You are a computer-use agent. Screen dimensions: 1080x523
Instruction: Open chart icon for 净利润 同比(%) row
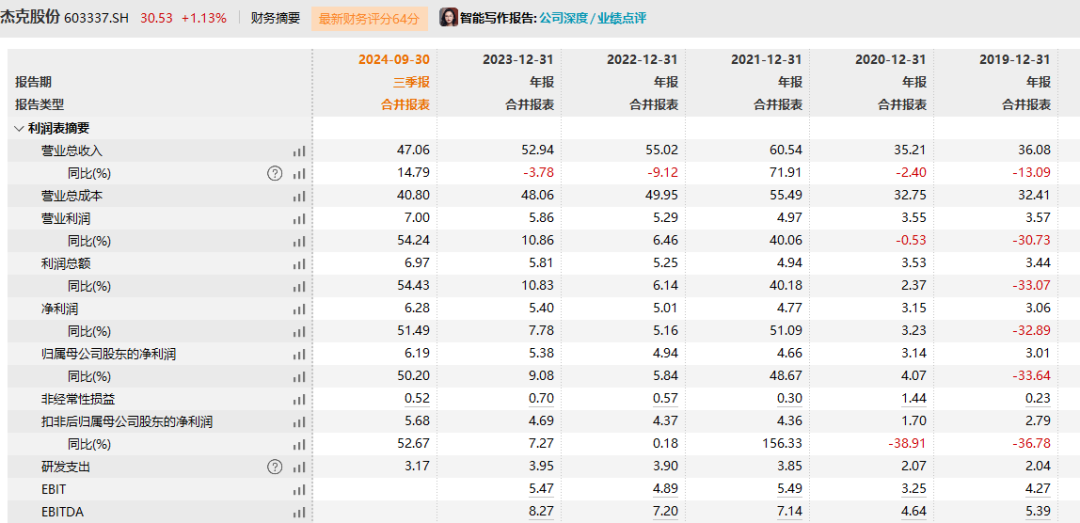click(298, 332)
